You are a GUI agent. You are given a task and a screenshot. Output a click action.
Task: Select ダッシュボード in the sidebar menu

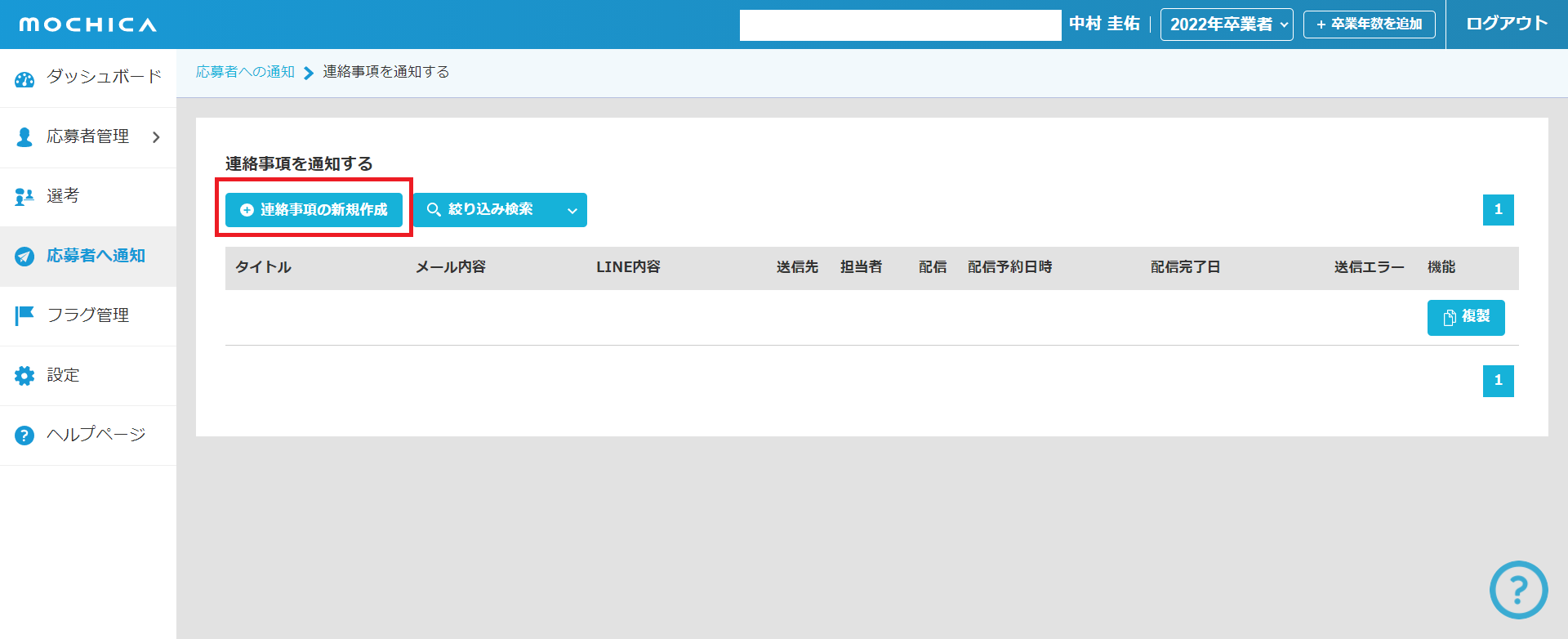point(104,77)
